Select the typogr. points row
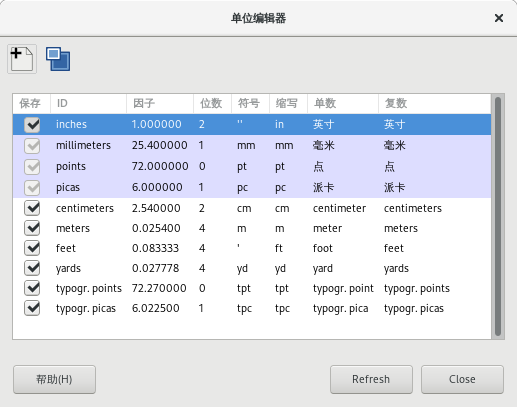This screenshot has width=517, height=407. tap(252, 288)
